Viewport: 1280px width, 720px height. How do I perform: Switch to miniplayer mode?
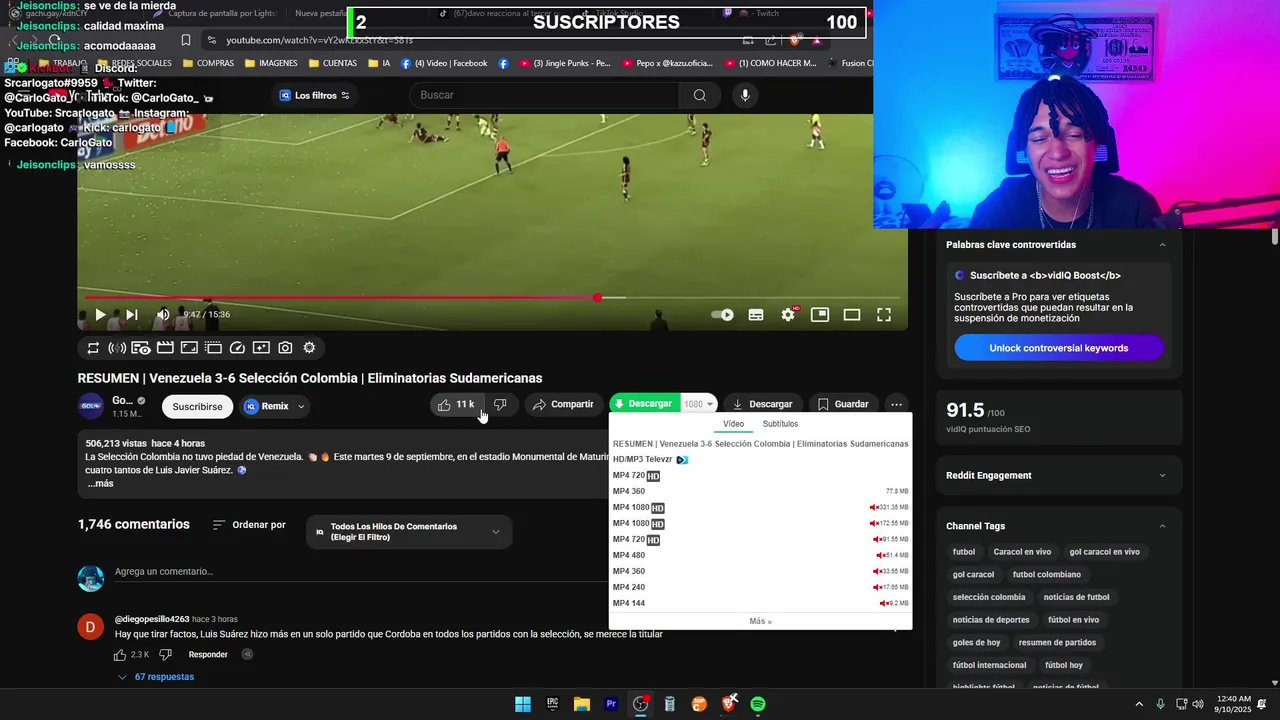[820, 314]
